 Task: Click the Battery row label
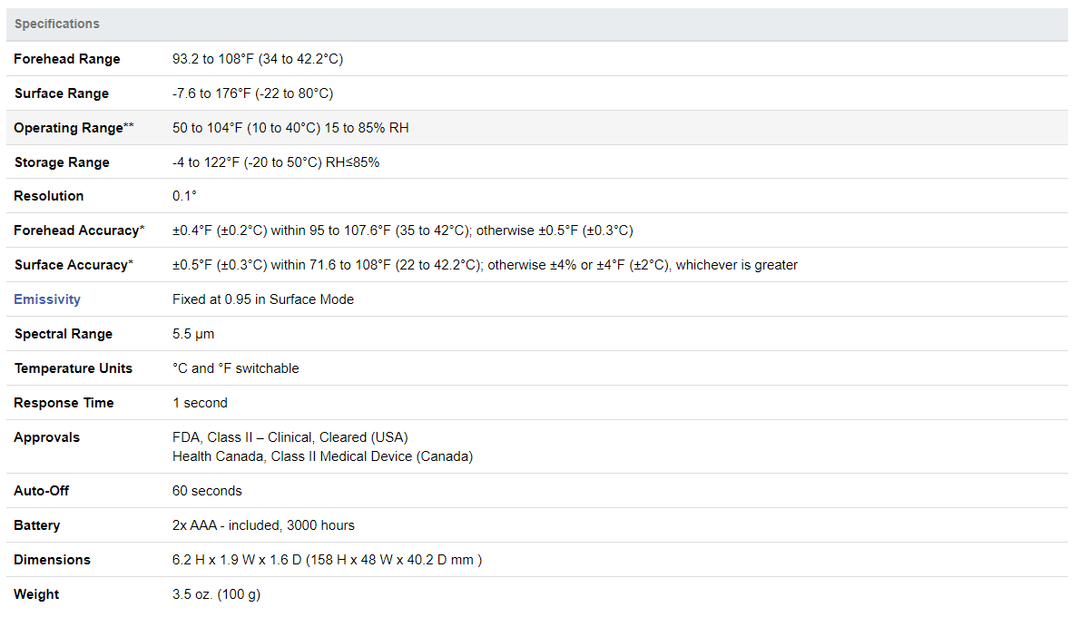click(37, 525)
